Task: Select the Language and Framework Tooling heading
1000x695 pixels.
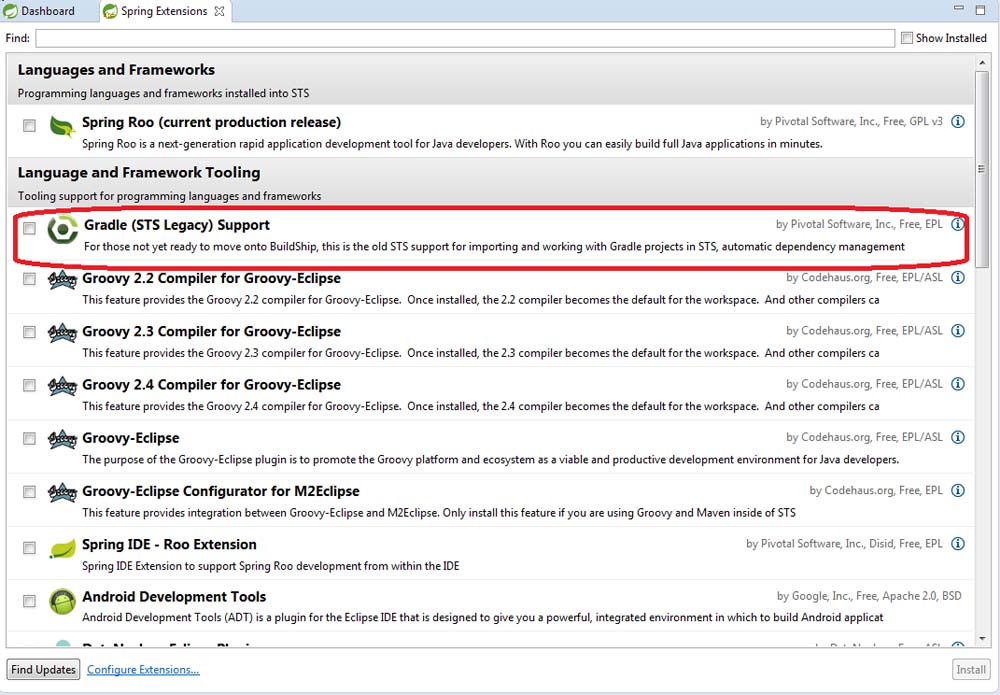Action: tap(139, 173)
